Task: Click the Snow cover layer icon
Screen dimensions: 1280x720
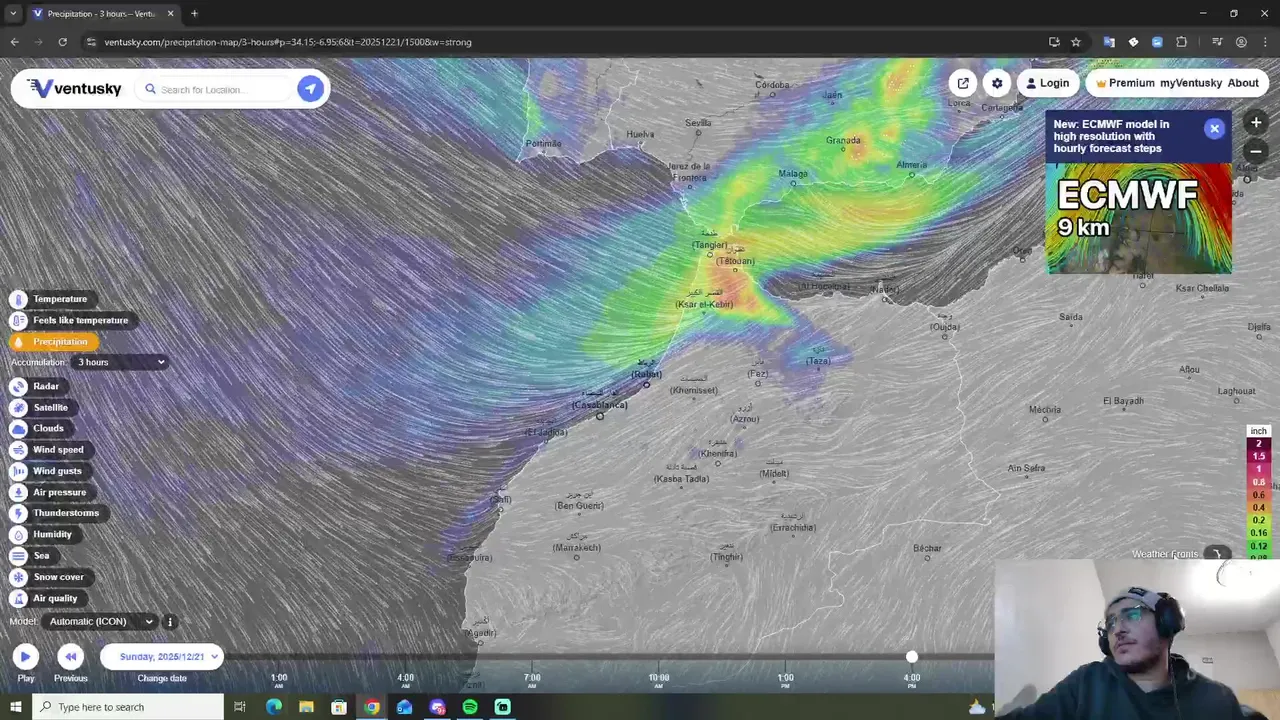Action: tap(18, 577)
